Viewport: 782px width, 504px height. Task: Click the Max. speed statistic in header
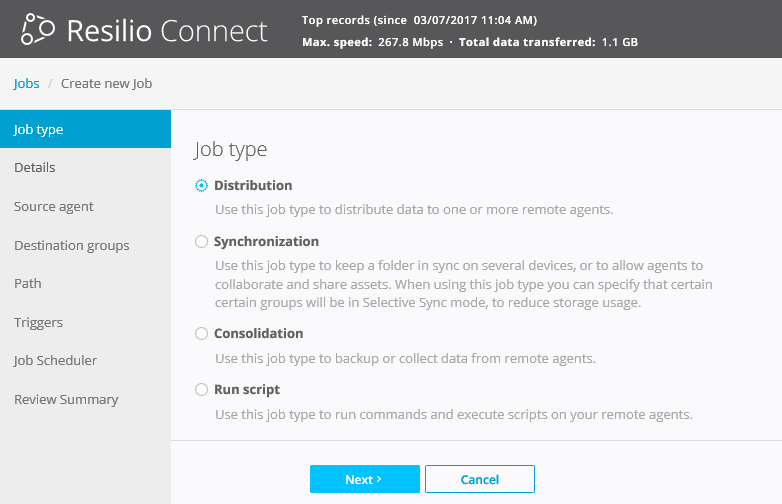coord(370,43)
